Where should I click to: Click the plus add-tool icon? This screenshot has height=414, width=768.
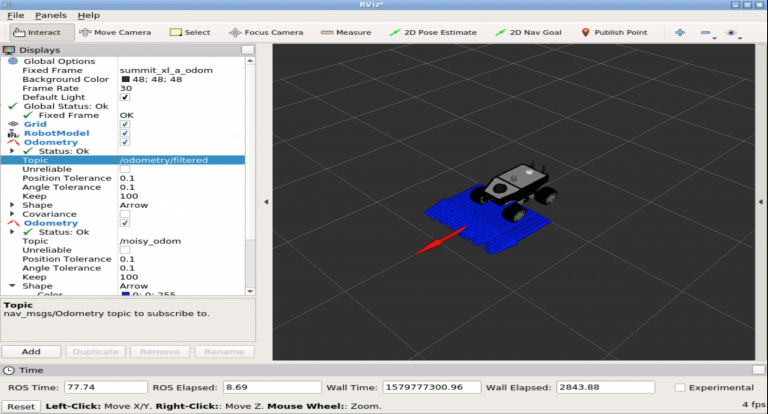point(680,32)
